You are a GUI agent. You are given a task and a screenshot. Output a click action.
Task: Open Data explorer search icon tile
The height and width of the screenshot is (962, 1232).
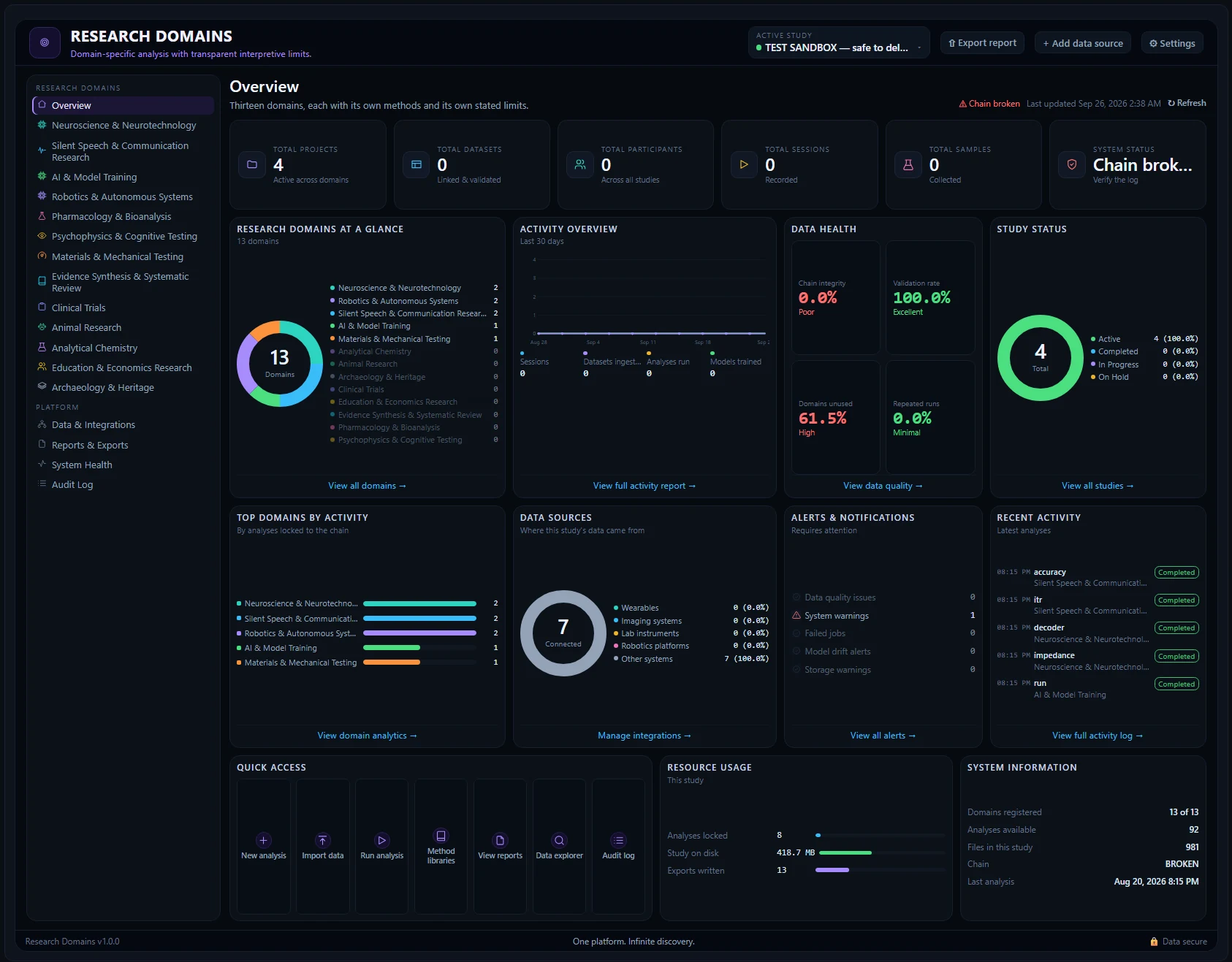559,846
